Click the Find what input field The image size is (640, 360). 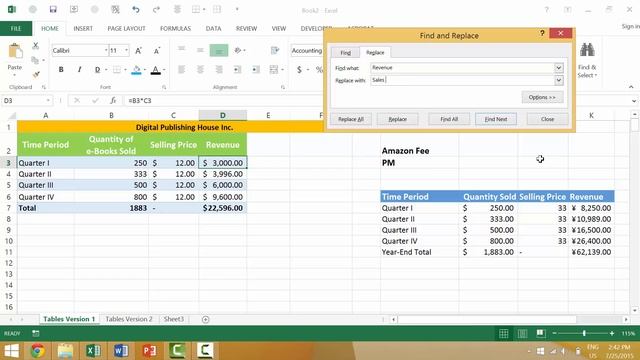[x=462, y=68]
